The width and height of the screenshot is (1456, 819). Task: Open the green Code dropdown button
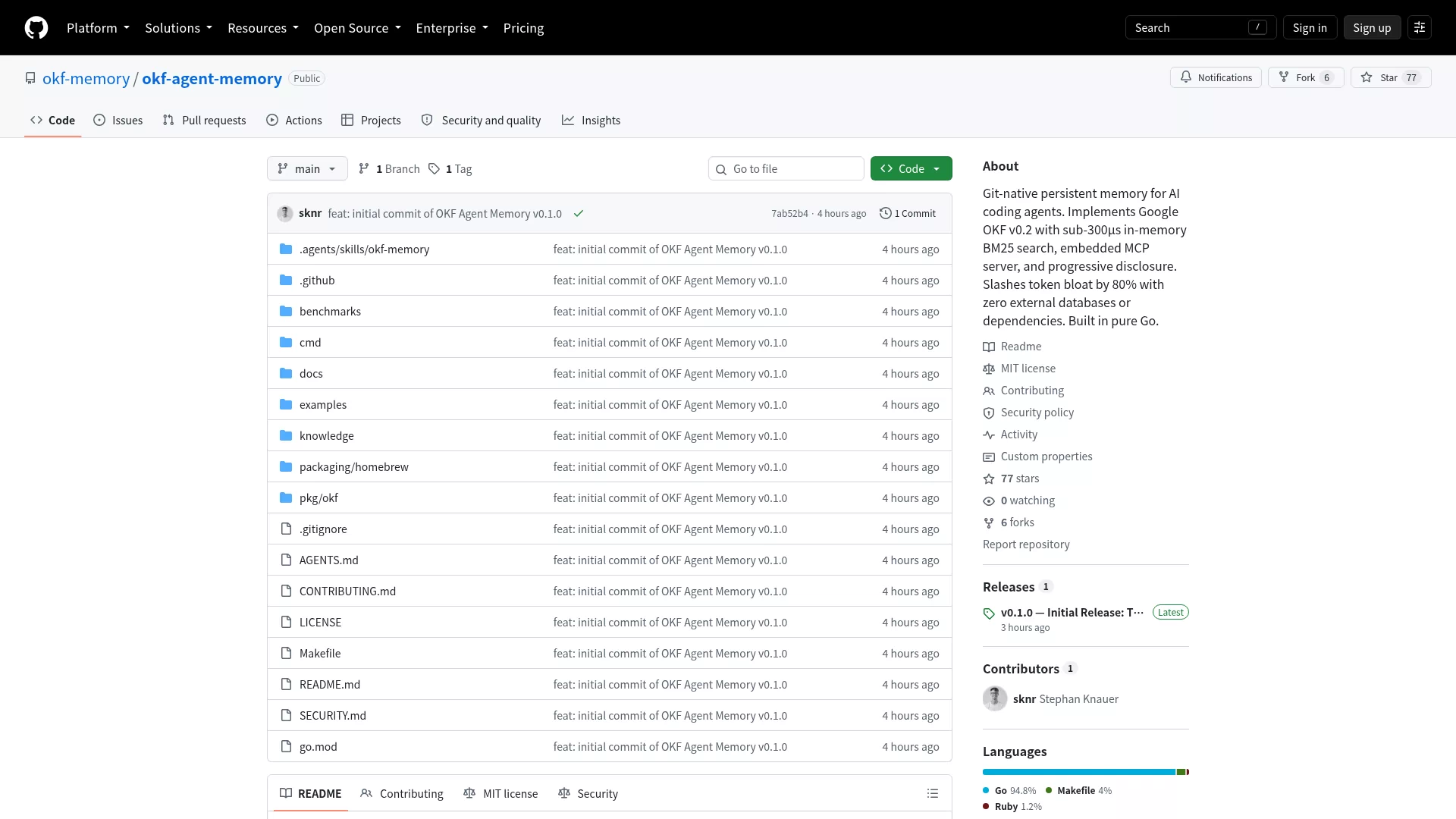[x=911, y=169]
